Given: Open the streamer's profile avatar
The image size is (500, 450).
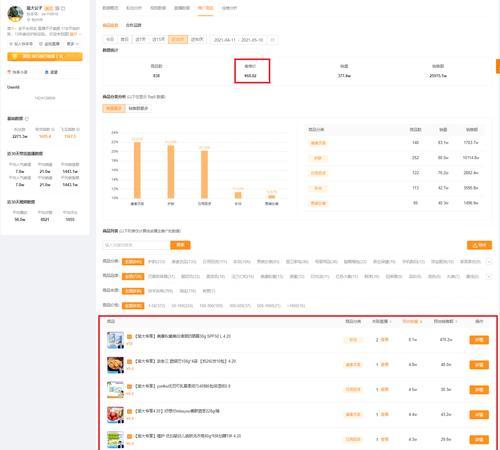Looking at the screenshot, I should [15, 13].
